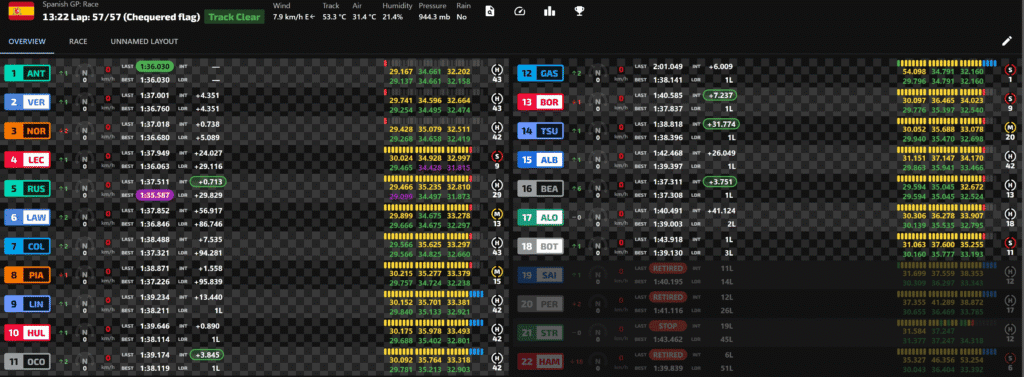Viewport: 1024px width, 377px height.
Task: Click ANT's gear and RPM gauge
Action: 84,73
